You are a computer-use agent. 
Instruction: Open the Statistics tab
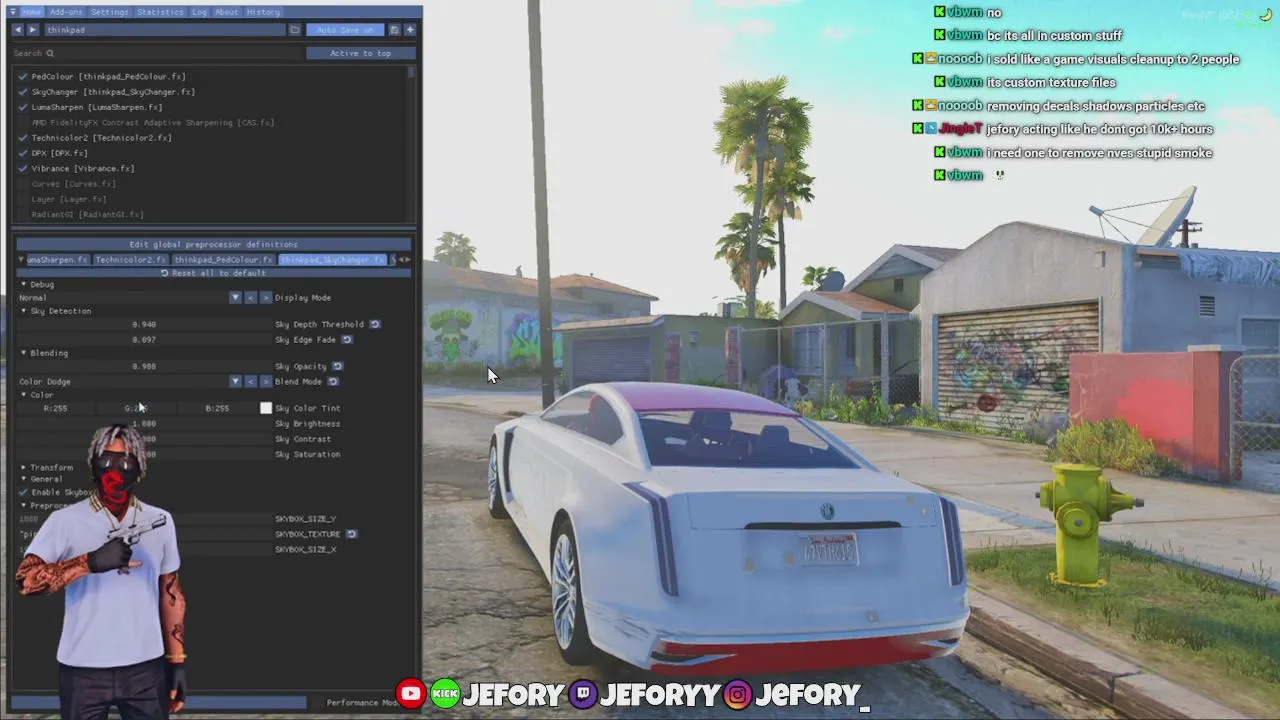[160, 12]
